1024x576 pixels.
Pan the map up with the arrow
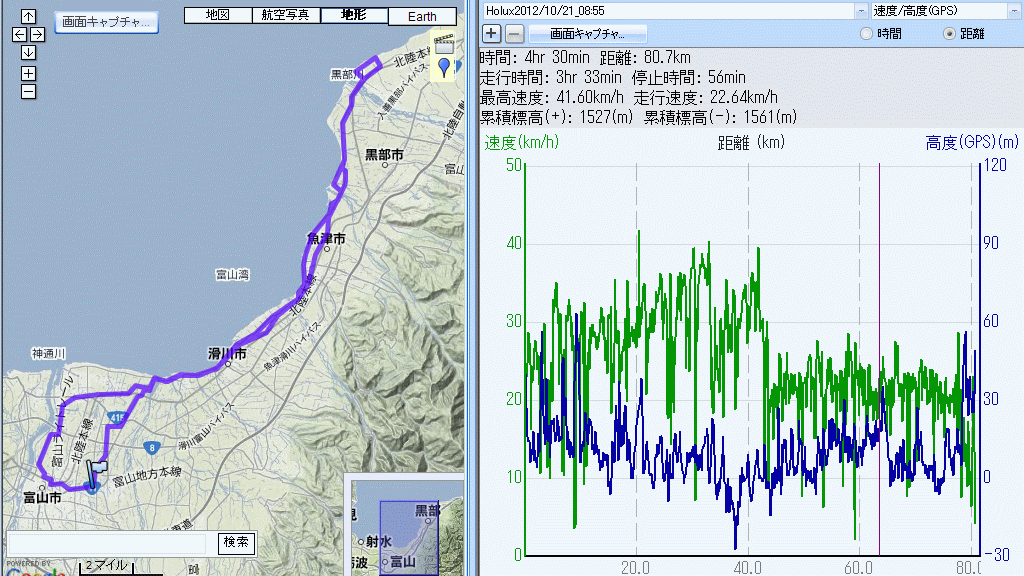28,17
